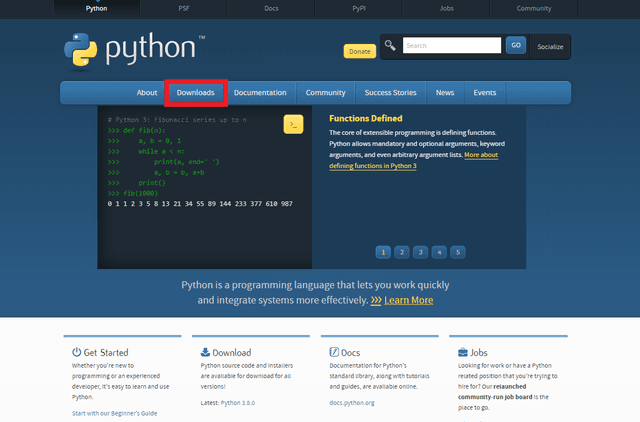
Task: Follow the Learn More link
Action: click(409, 300)
